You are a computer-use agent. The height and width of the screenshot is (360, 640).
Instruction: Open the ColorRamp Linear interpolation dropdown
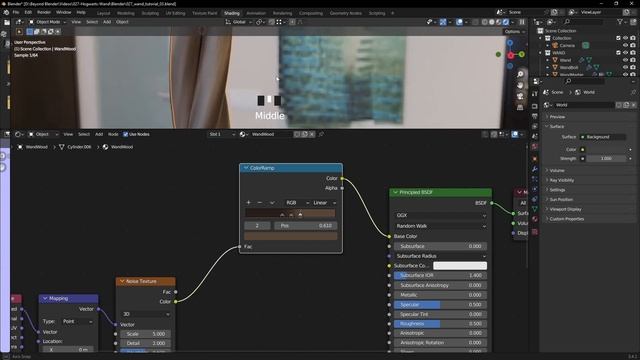coord(324,202)
